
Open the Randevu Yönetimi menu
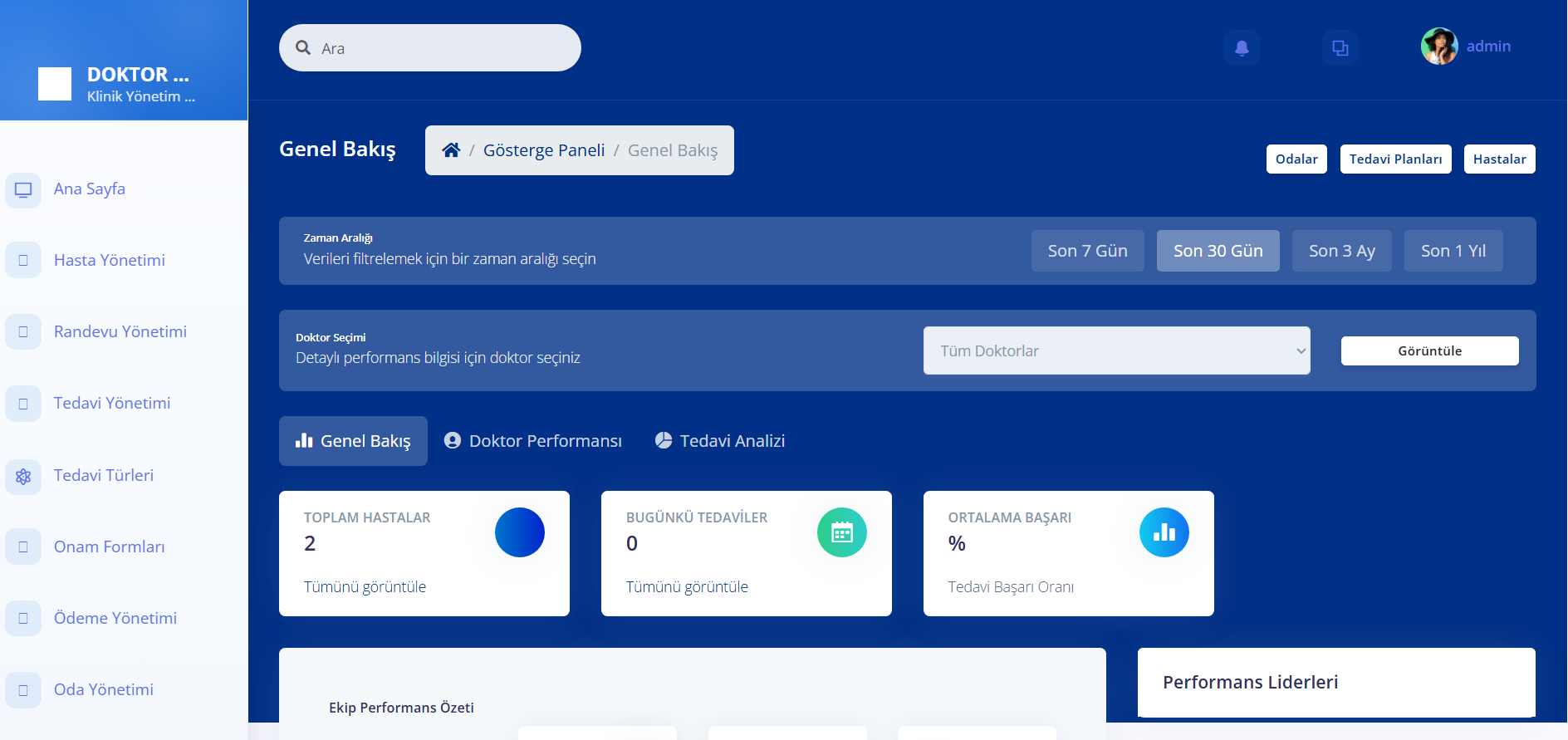120,331
